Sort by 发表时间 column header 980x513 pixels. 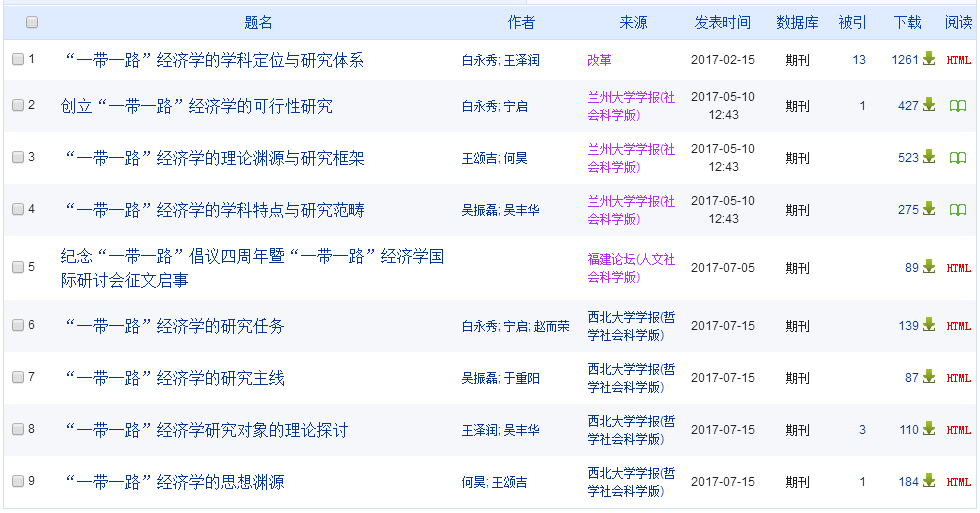coord(722,22)
